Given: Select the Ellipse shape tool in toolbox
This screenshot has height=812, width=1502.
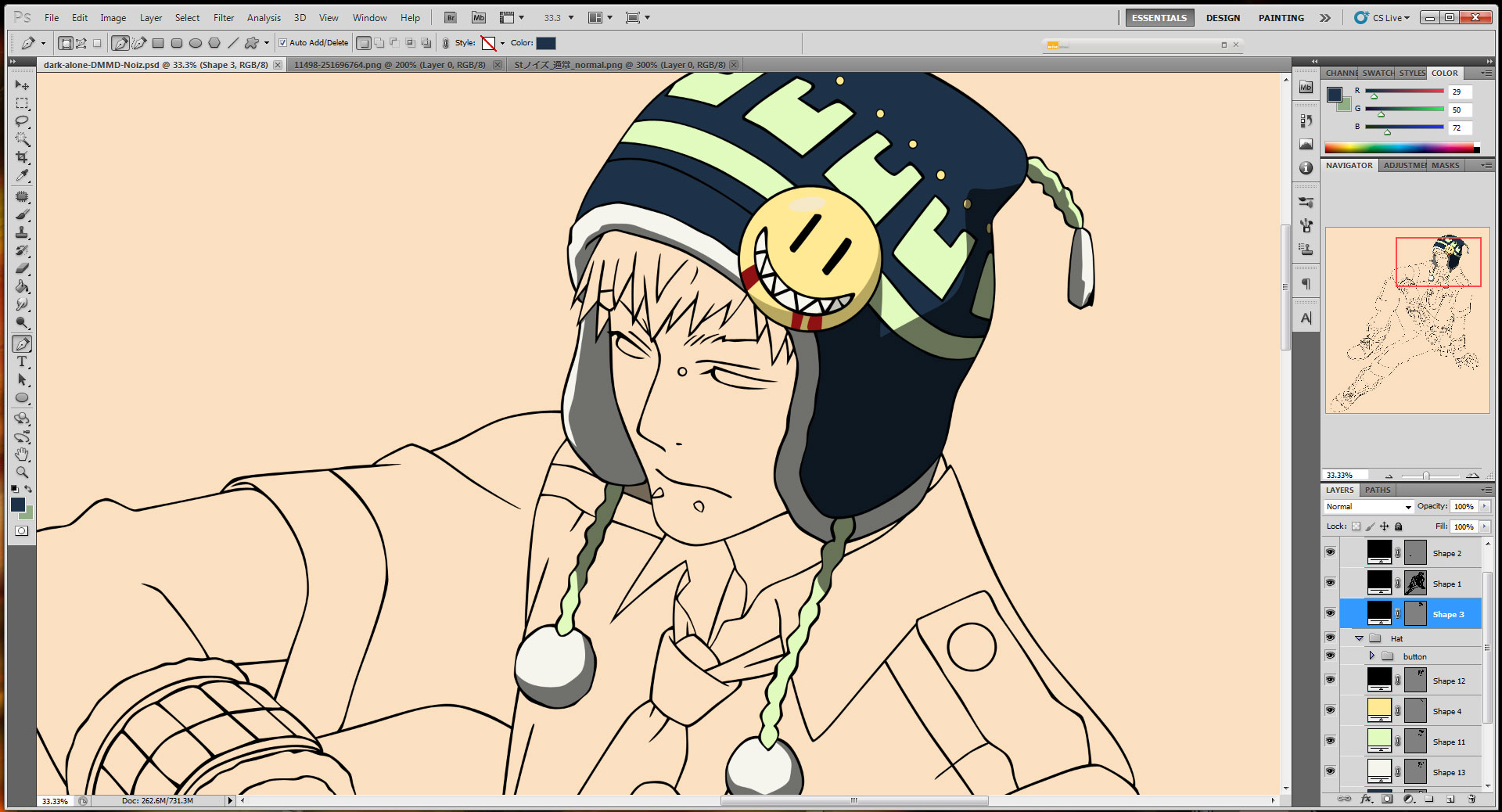Looking at the screenshot, I should click(x=22, y=397).
